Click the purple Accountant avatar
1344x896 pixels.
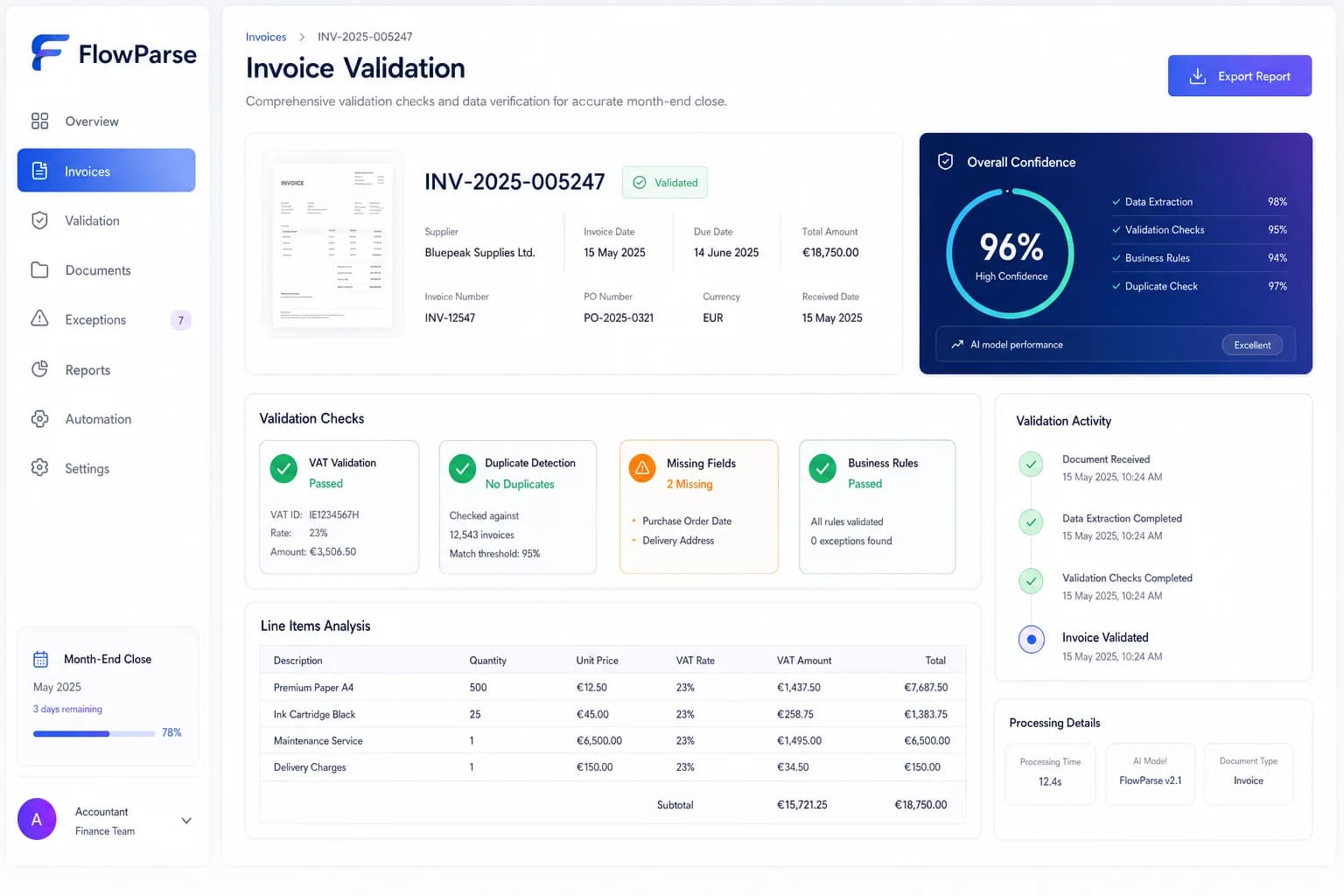(37, 819)
